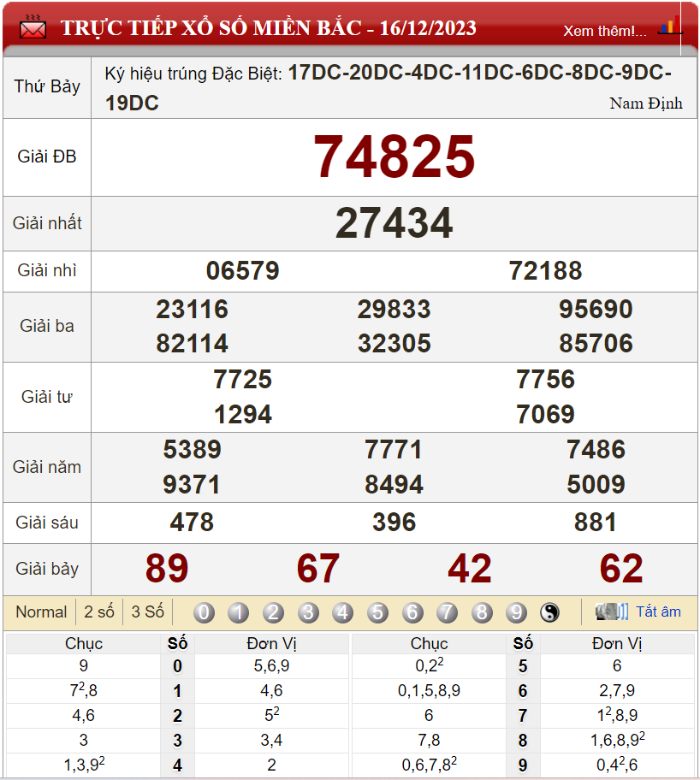Image resolution: width=700 pixels, height=780 pixels.
Task: Click the special codes text 17DC-20DC-4DC
Action: click(375, 73)
